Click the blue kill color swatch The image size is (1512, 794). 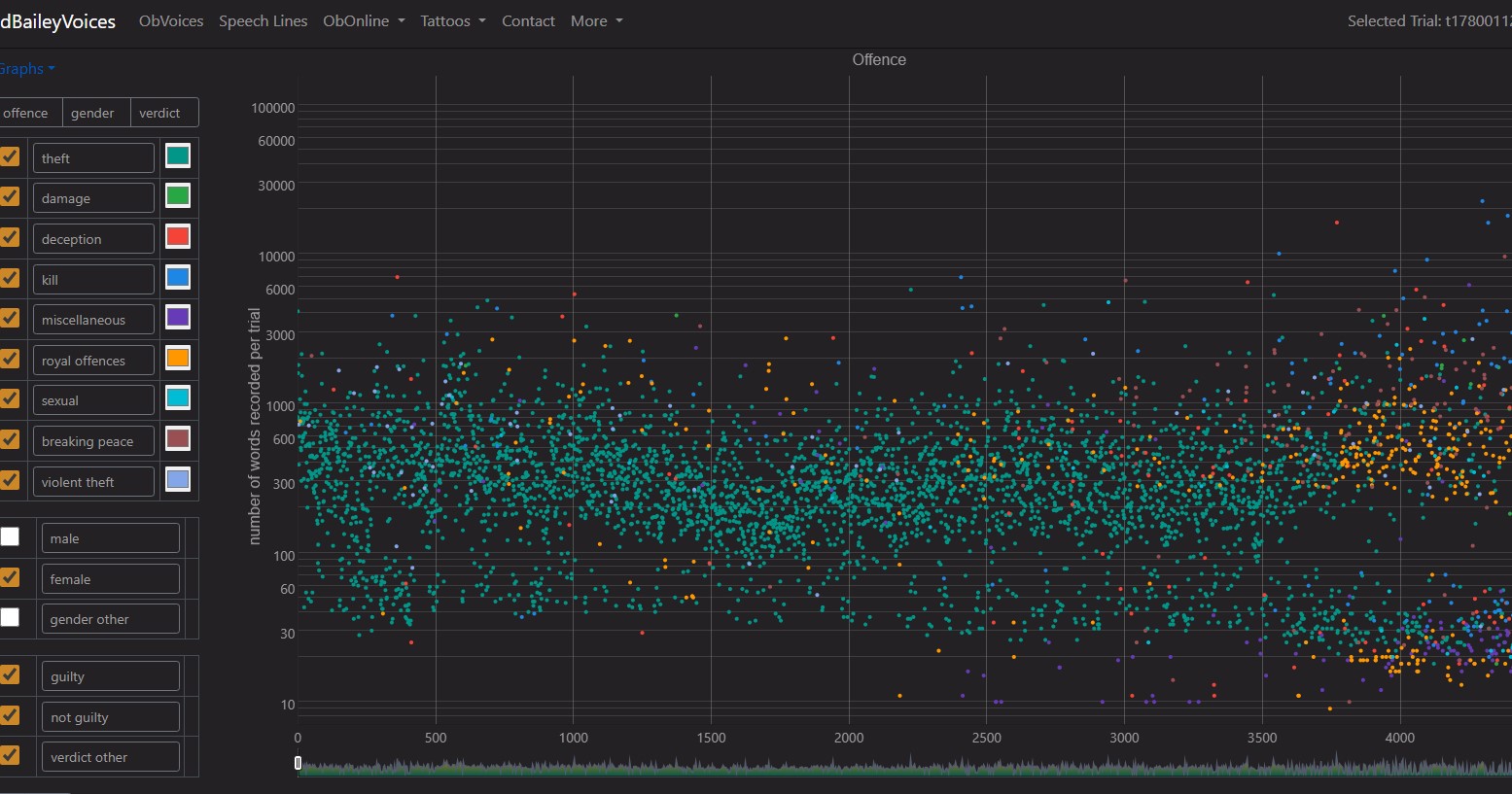[x=177, y=277]
